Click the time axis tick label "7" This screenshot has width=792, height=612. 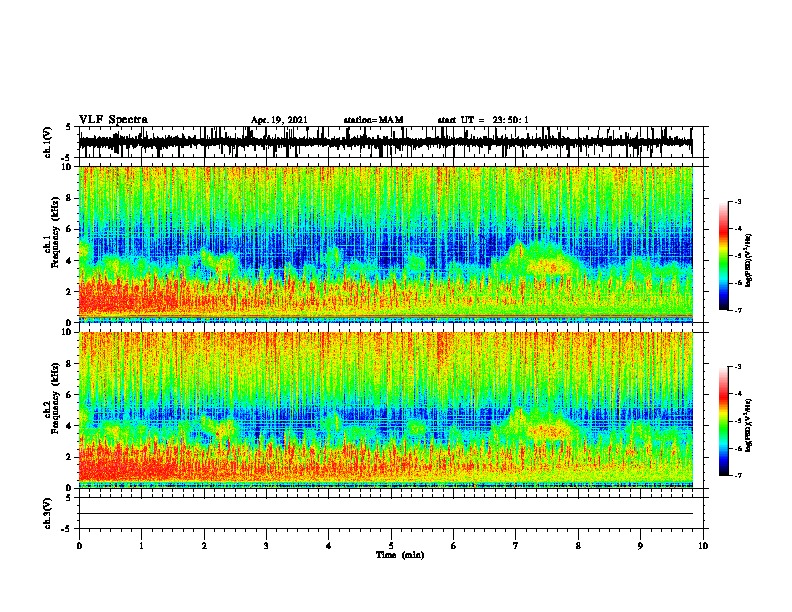click(516, 546)
